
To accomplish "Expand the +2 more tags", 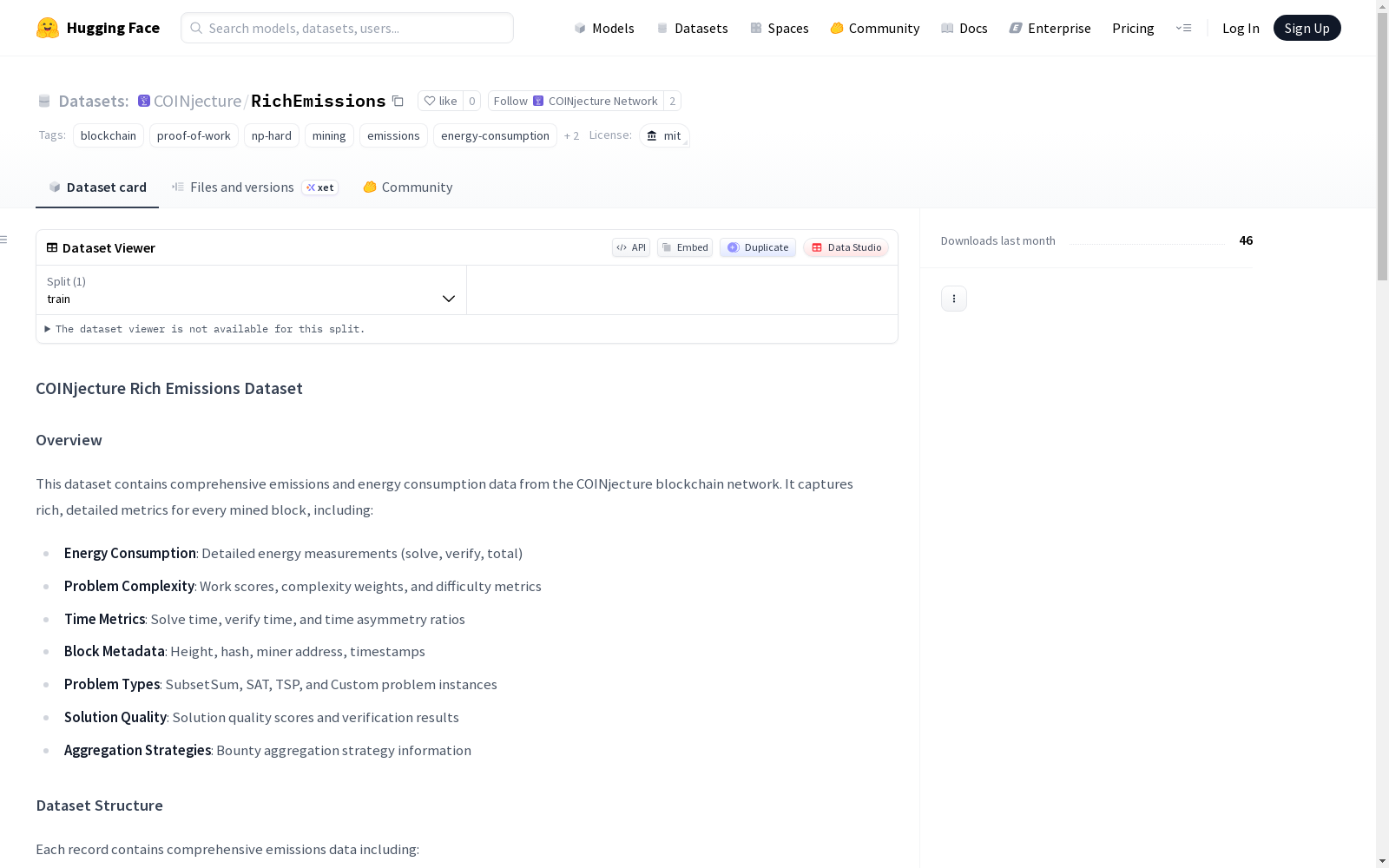I will point(571,135).
